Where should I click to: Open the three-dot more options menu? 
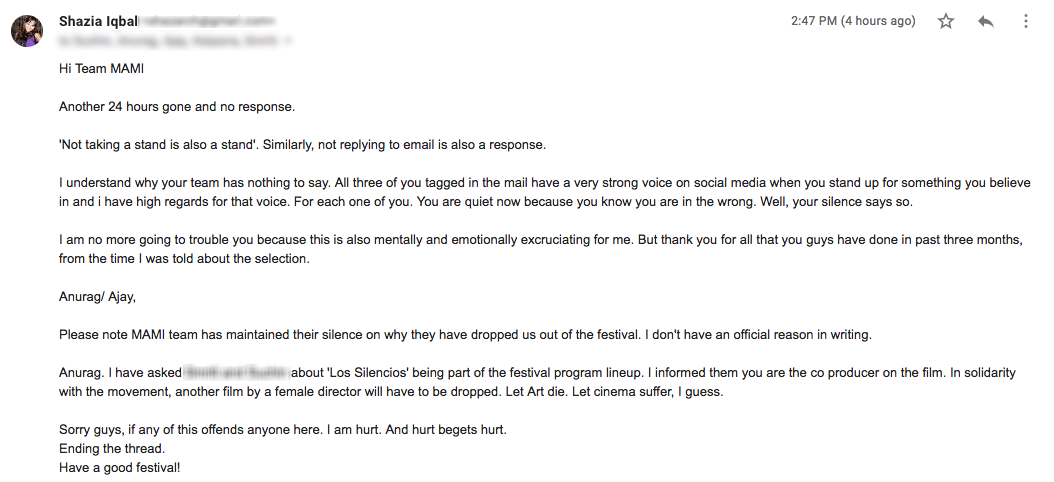click(x=1026, y=21)
